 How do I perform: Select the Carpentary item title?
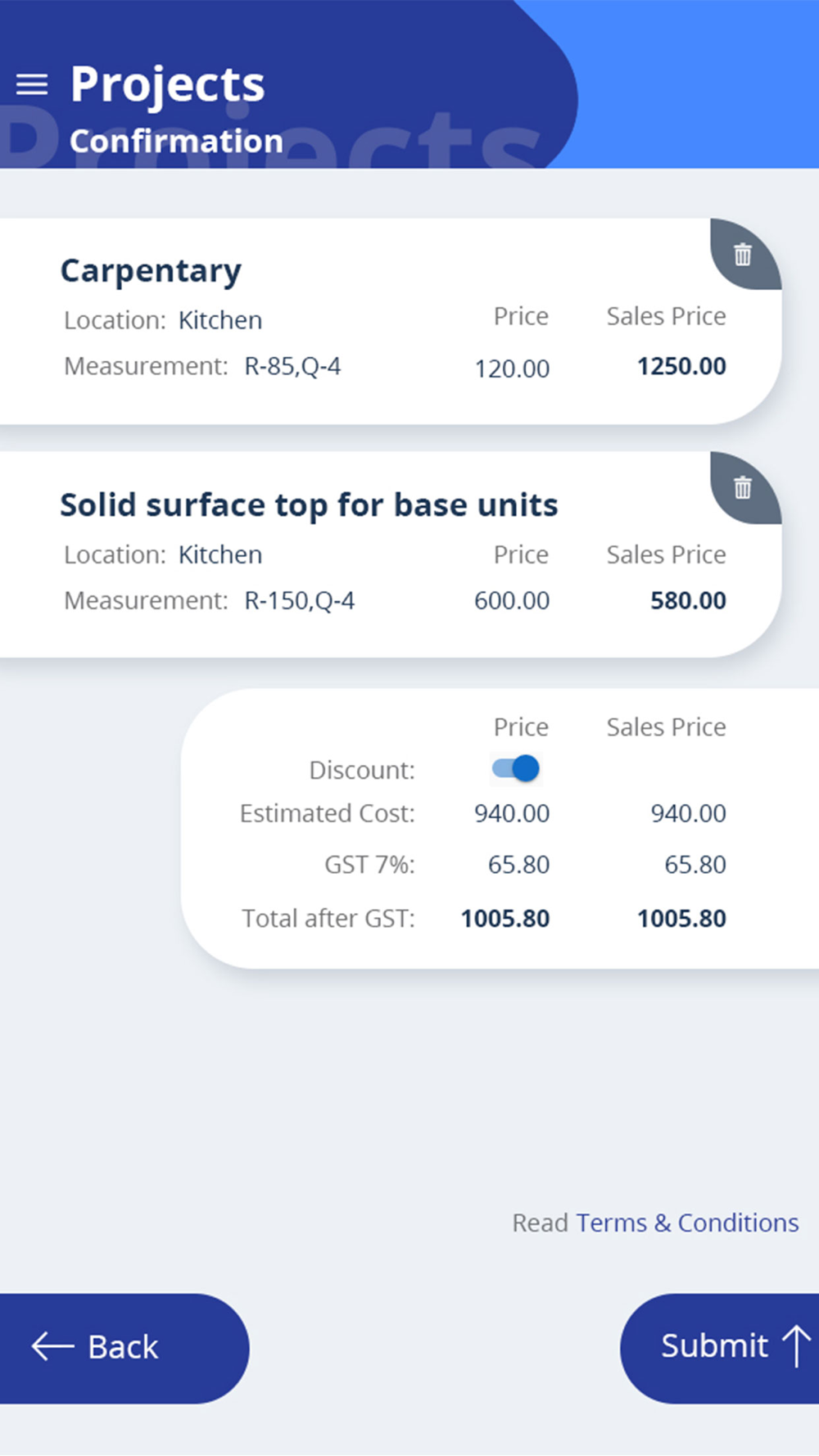pos(151,271)
